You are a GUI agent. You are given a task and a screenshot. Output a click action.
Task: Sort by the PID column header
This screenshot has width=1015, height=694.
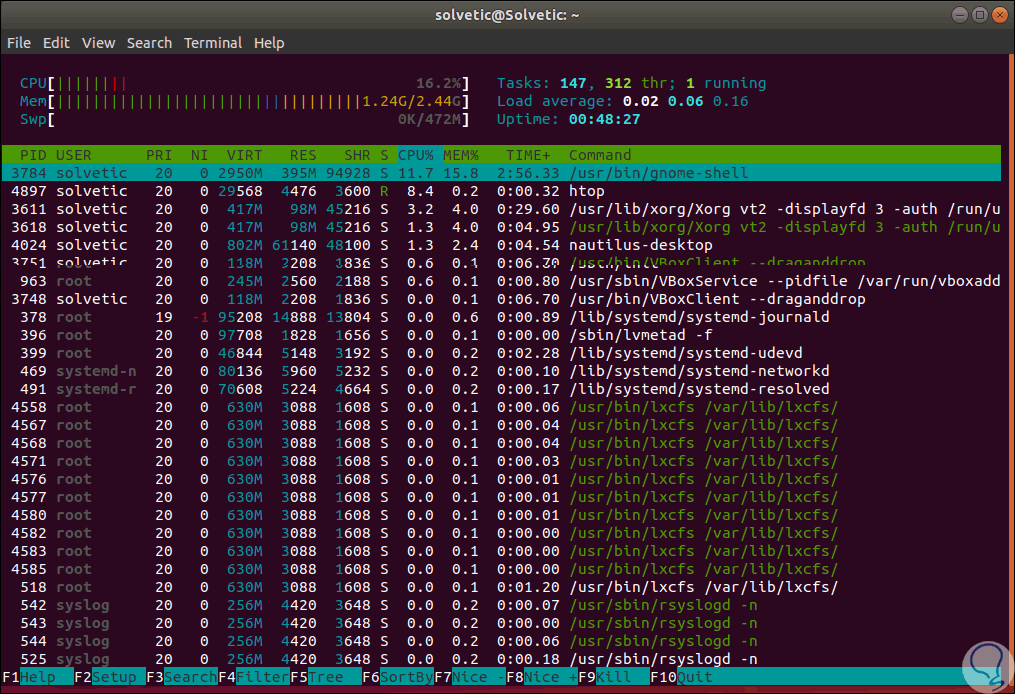click(x=33, y=155)
